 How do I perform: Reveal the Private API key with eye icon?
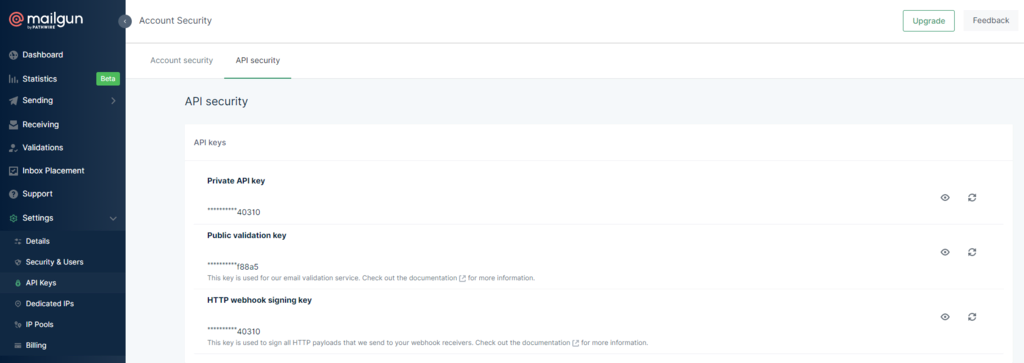point(945,197)
